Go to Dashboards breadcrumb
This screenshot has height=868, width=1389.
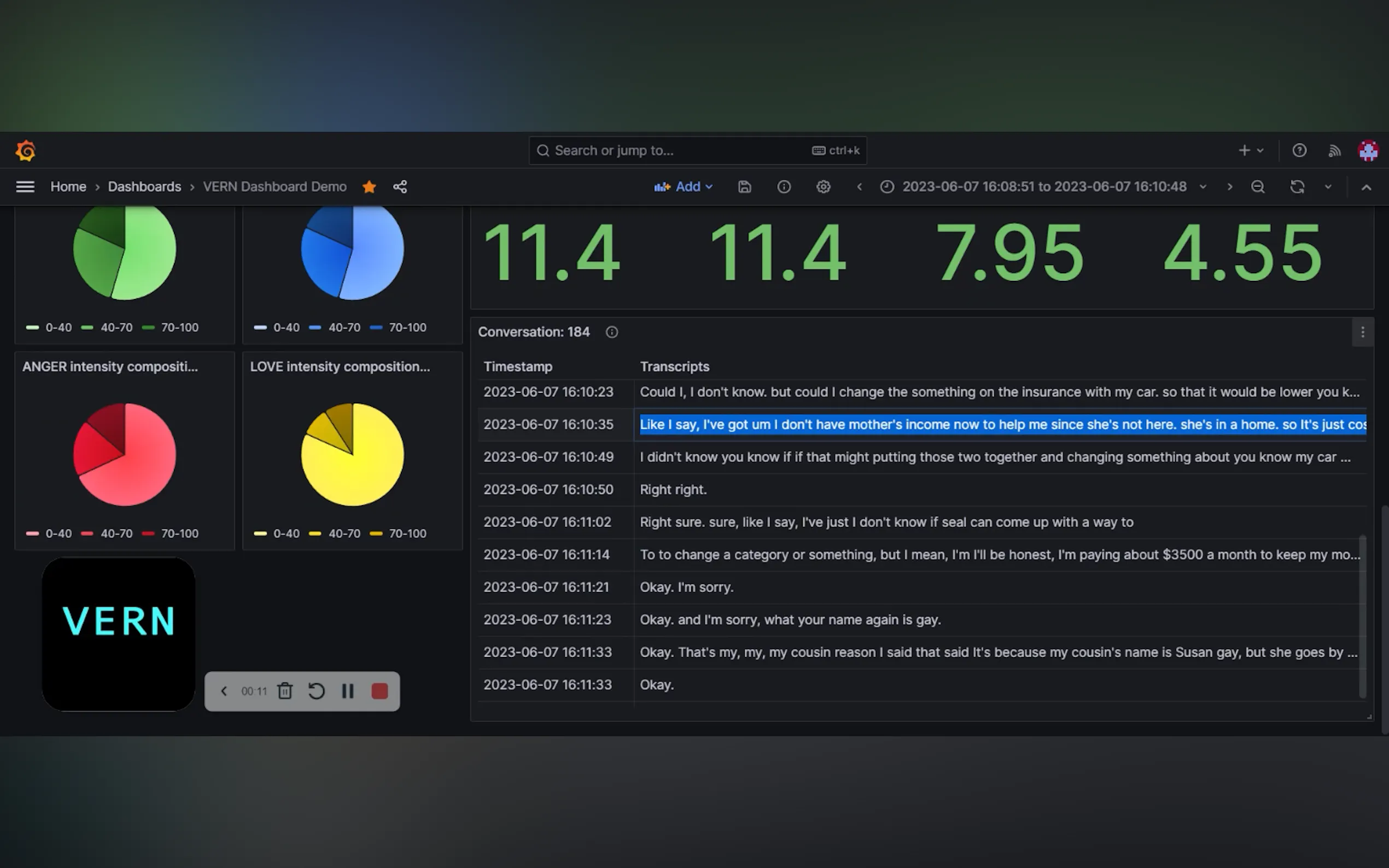pos(144,186)
